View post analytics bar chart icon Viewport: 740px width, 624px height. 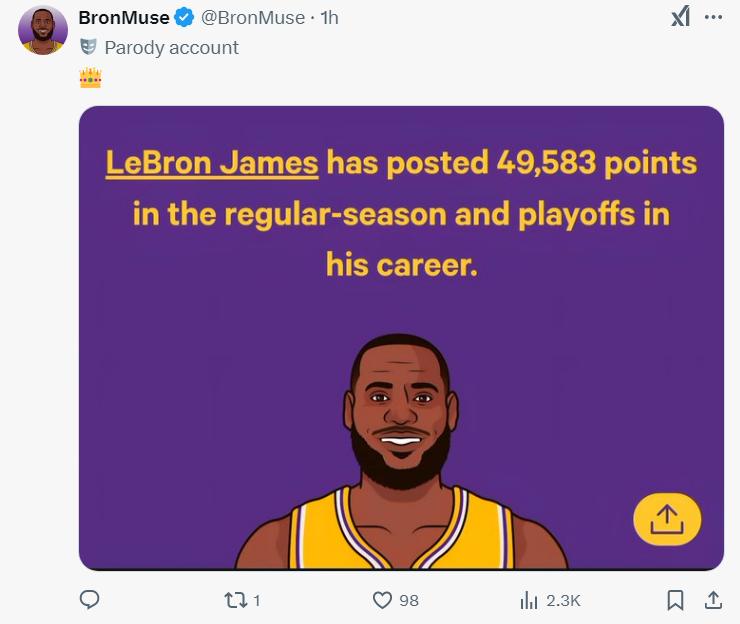pos(529,600)
